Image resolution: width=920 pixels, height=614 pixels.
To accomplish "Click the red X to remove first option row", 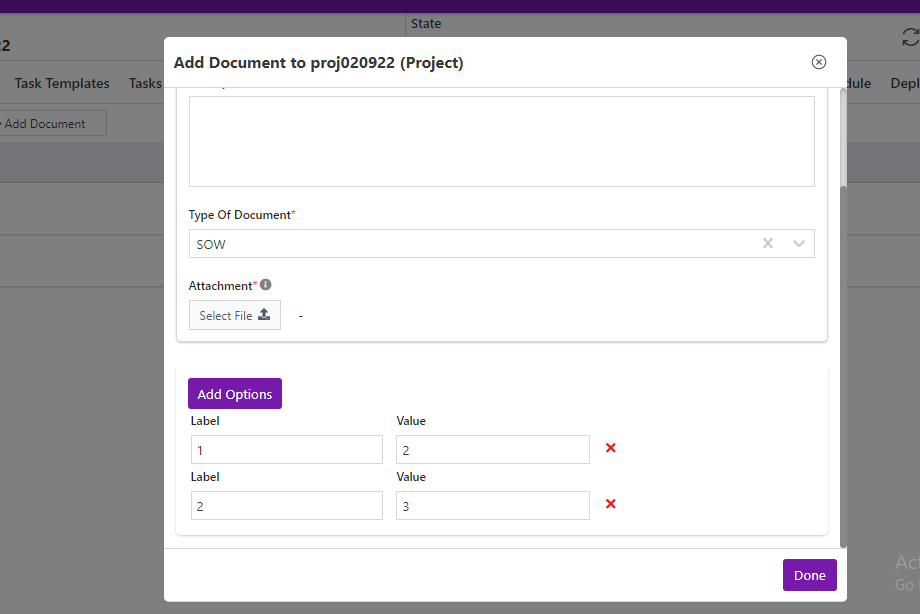I will pyautogui.click(x=610, y=448).
